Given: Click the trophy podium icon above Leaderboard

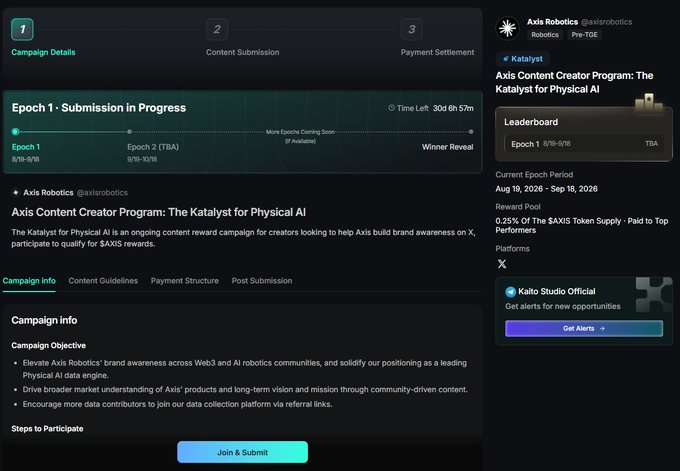Looking at the screenshot, I should coord(649,103).
